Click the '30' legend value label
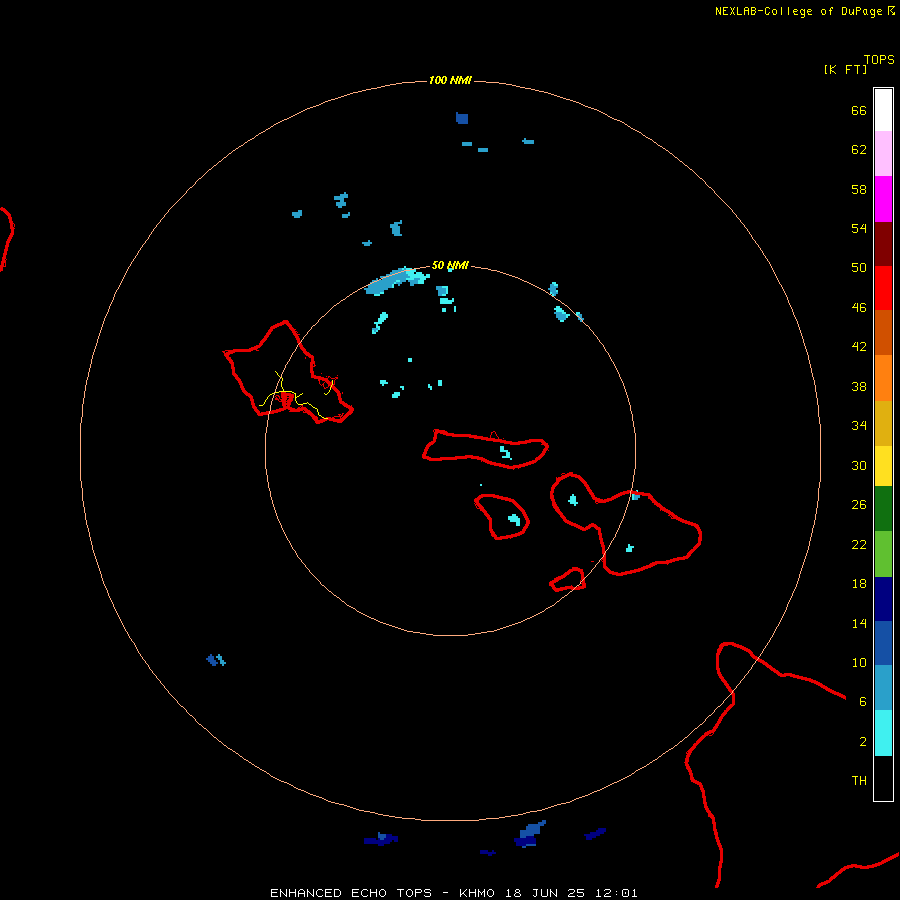900x900 pixels. point(859,465)
